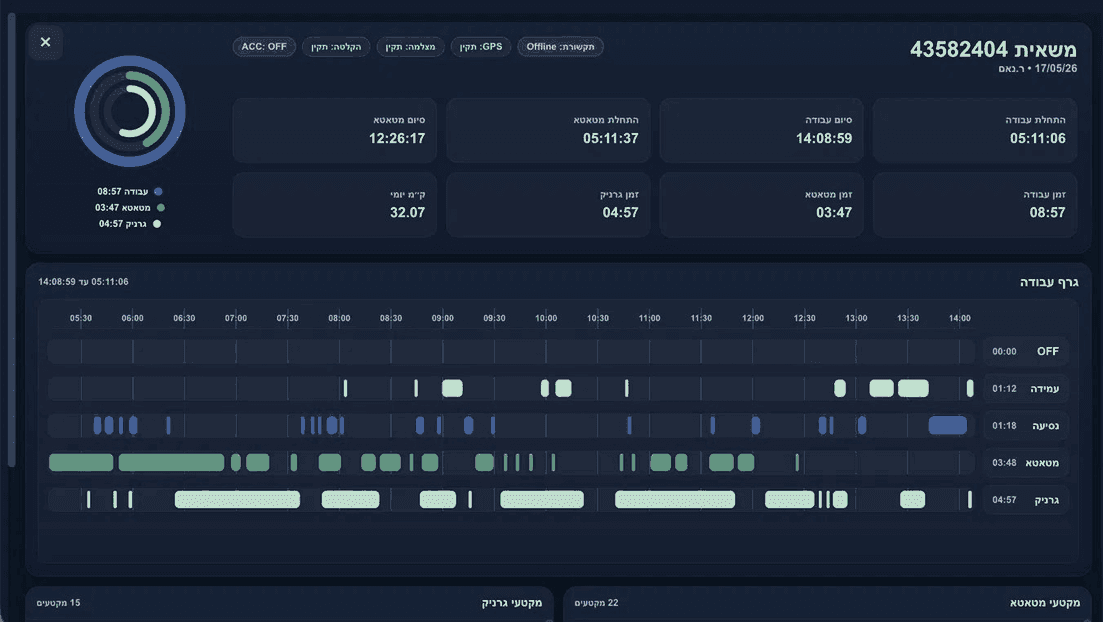
Task: Click the date 17/05/26 under the title
Action: coord(1056,69)
